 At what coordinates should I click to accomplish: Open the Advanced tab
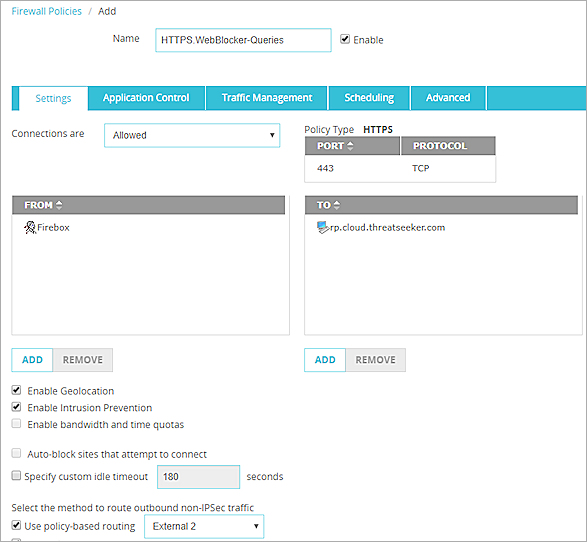click(x=448, y=98)
